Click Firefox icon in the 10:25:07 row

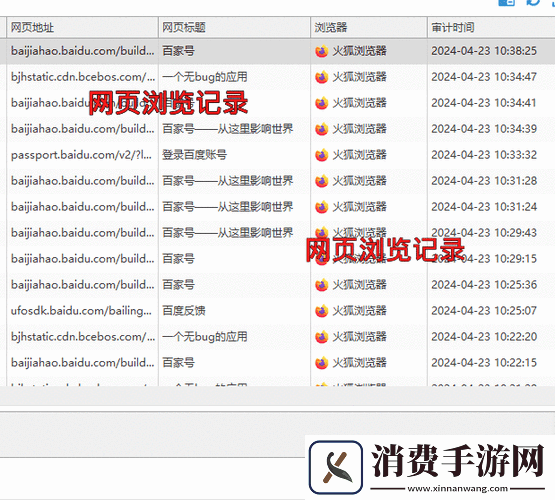[321, 311]
